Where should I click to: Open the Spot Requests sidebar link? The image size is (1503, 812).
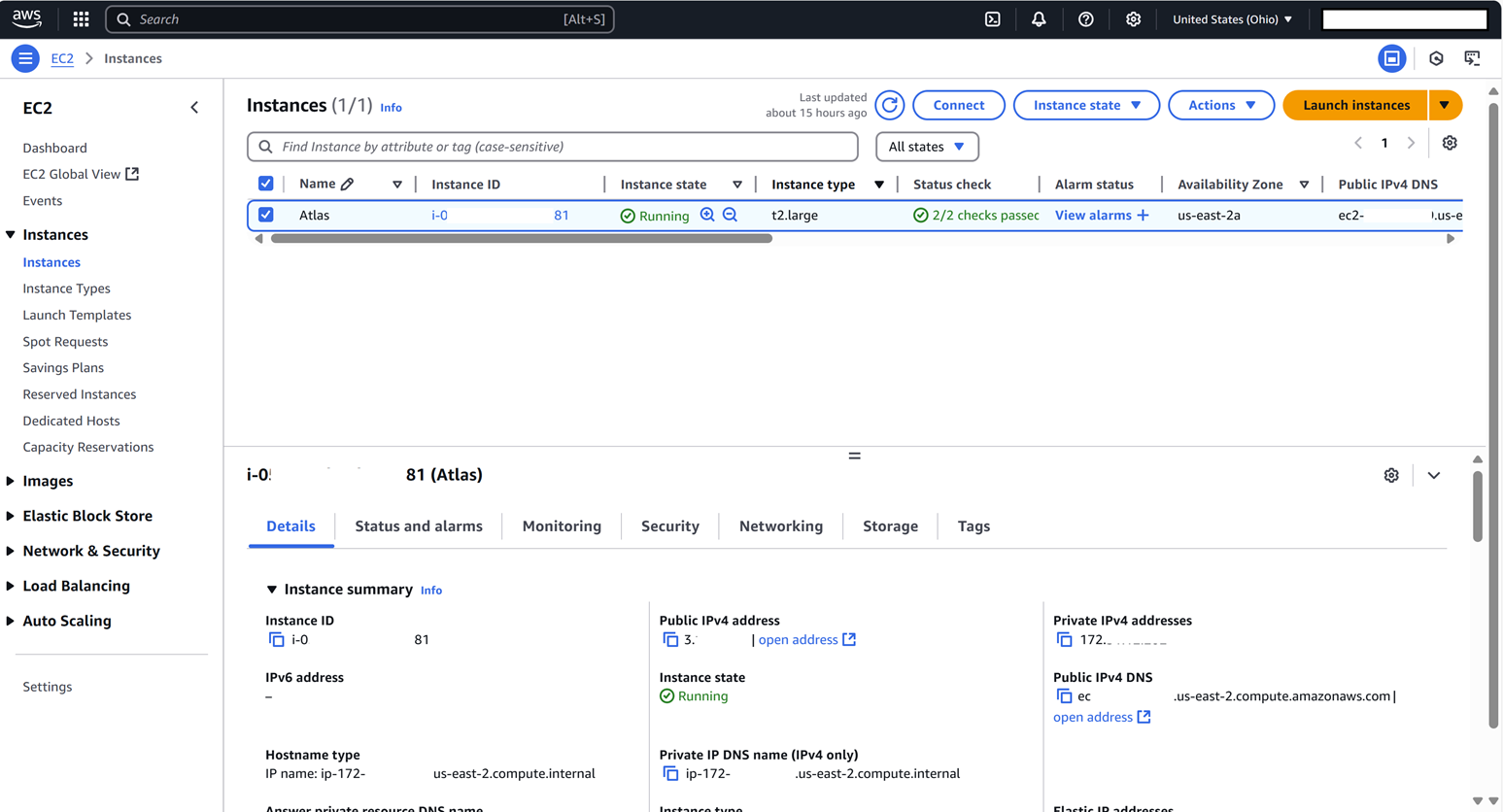coord(65,342)
